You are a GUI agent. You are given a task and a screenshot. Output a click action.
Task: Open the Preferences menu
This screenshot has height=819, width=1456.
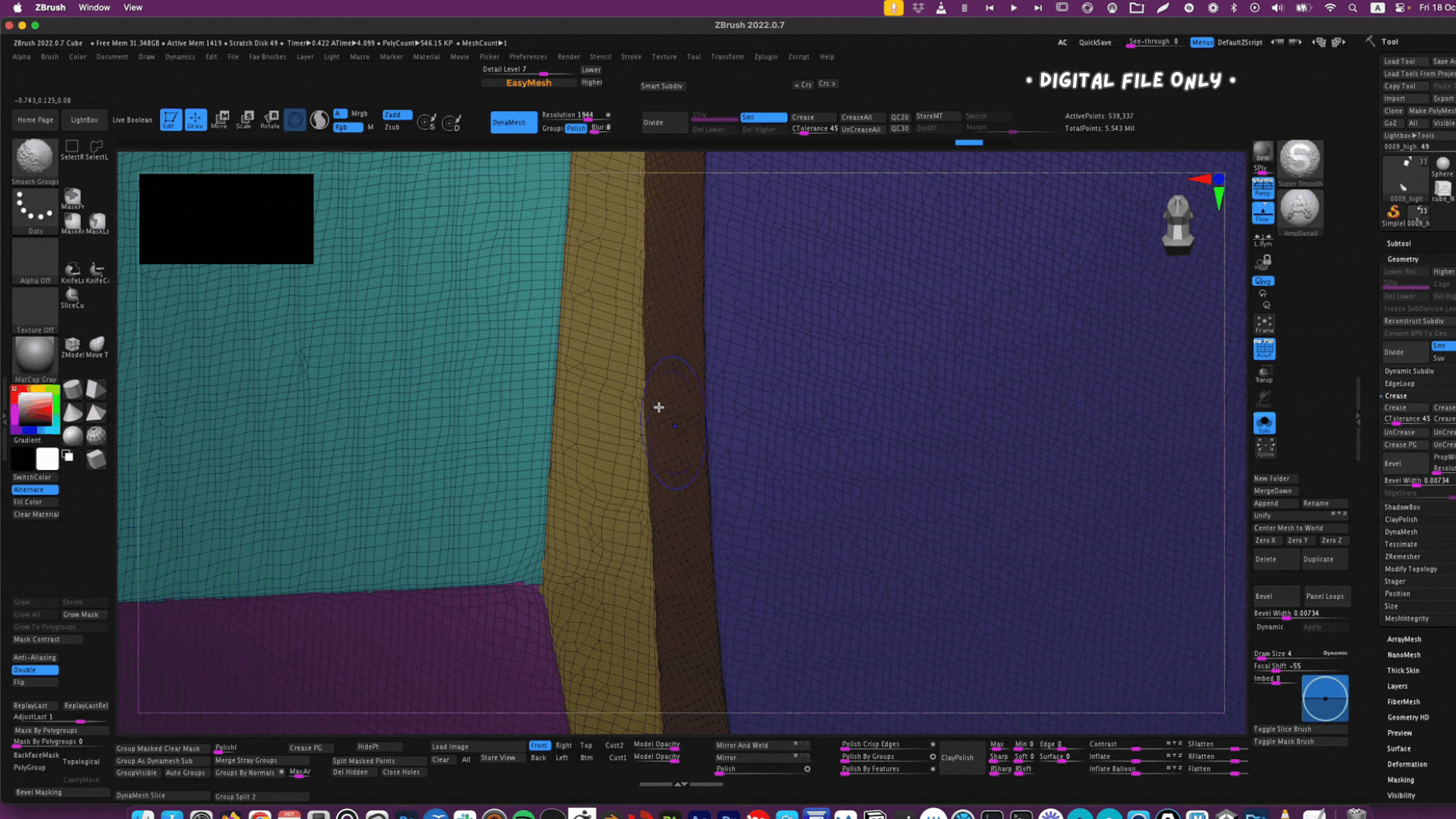tap(528, 57)
